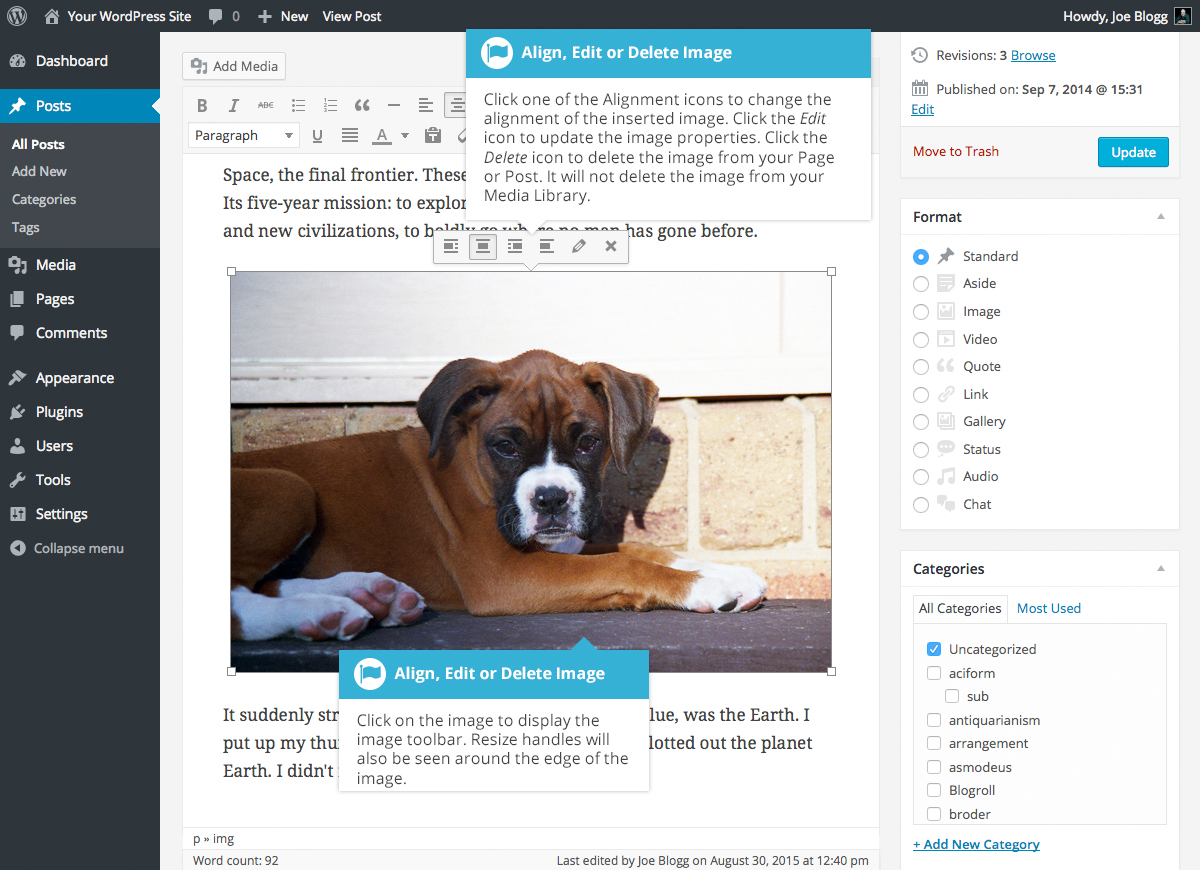Viewport: 1200px width, 870px height.
Task: Select the Audio post format
Action: click(x=921, y=477)
